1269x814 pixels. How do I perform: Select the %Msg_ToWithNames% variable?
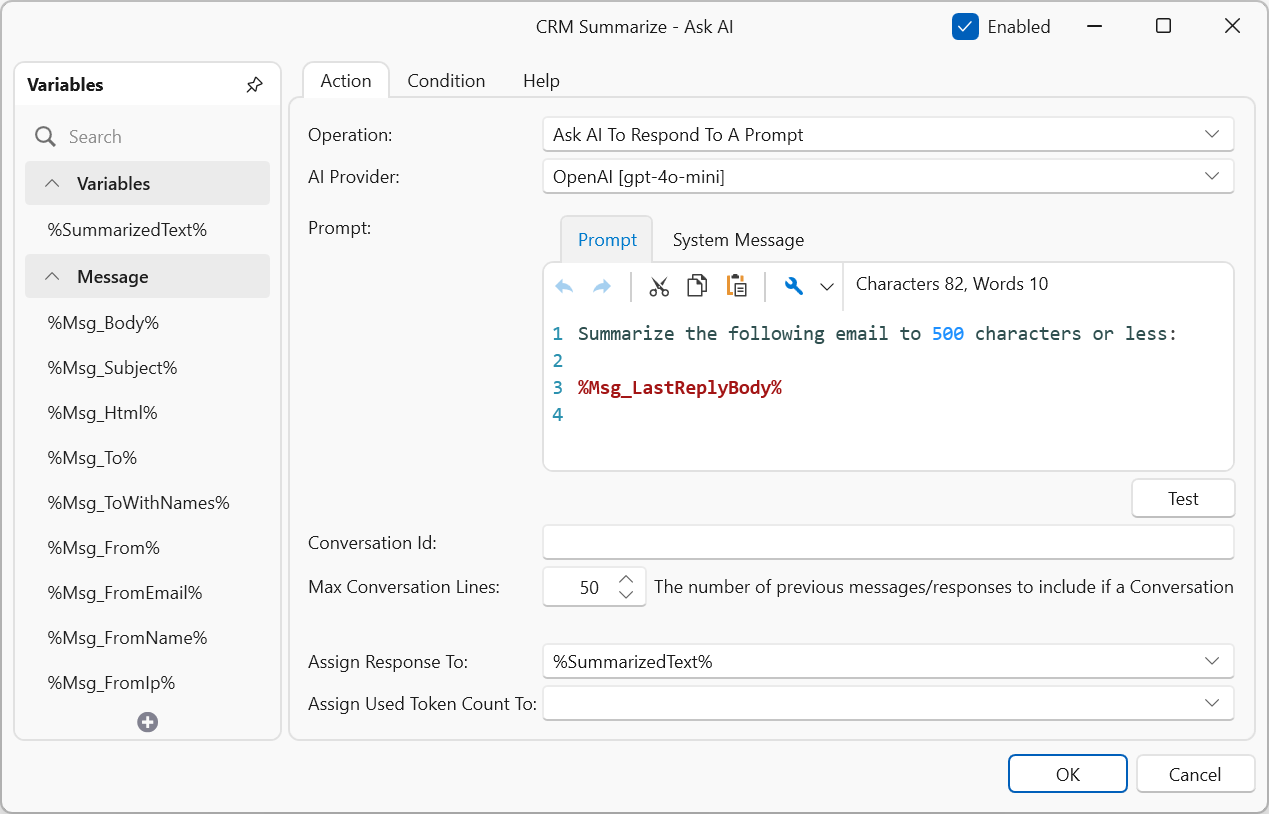138,503
